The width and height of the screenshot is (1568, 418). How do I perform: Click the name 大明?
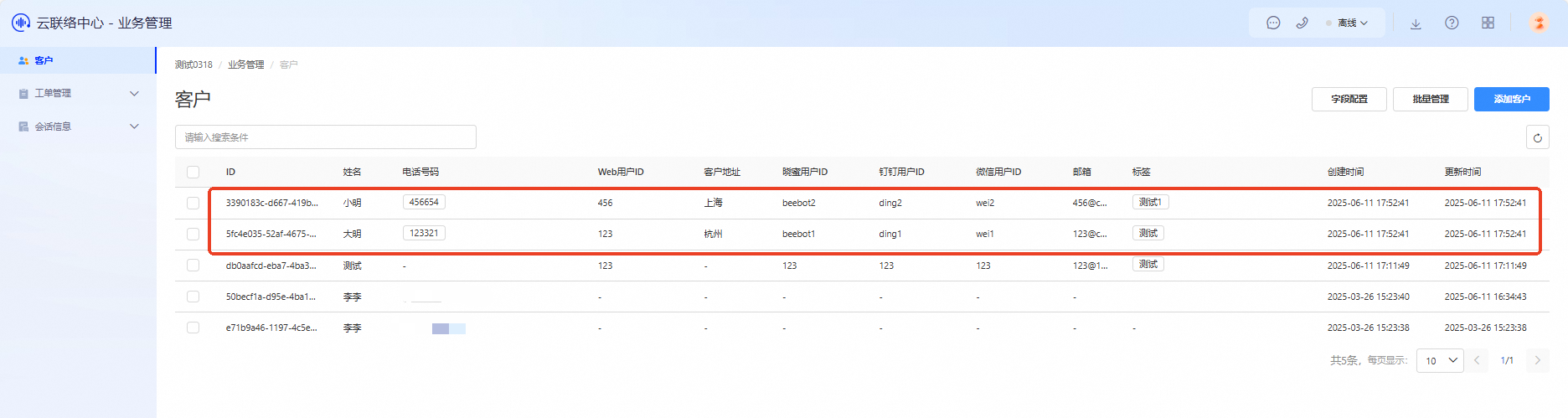click(x=352, y=234)
